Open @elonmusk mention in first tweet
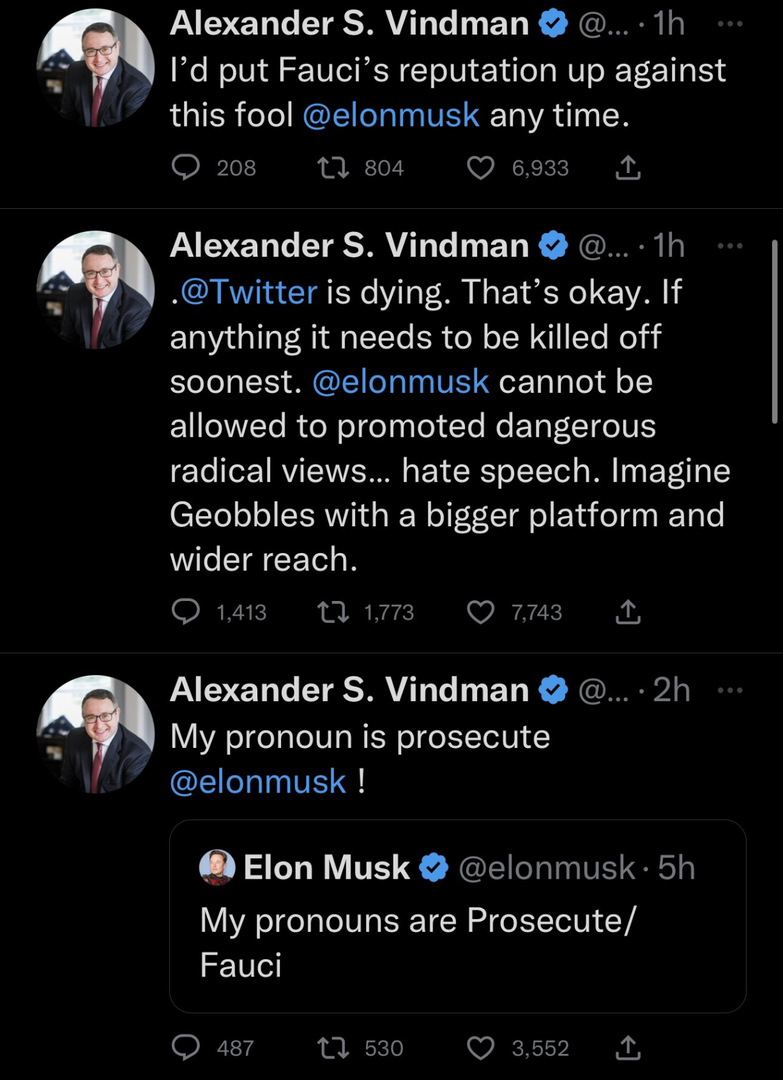 tap(391, 115)
